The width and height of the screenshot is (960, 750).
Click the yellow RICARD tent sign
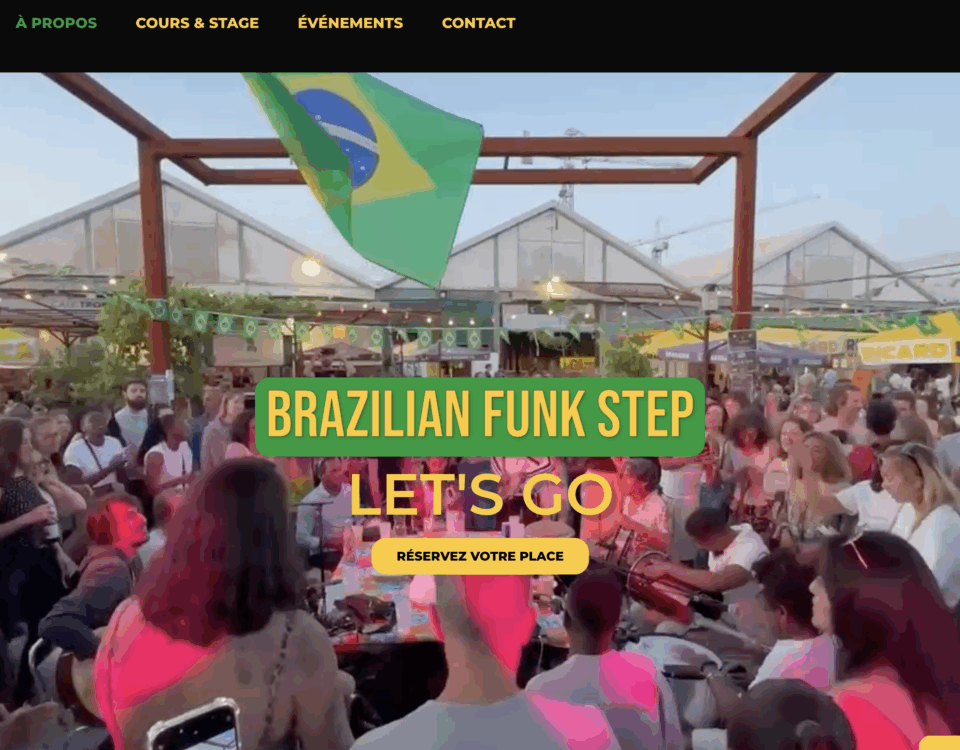pyautogui.click(x=906, y=350)
